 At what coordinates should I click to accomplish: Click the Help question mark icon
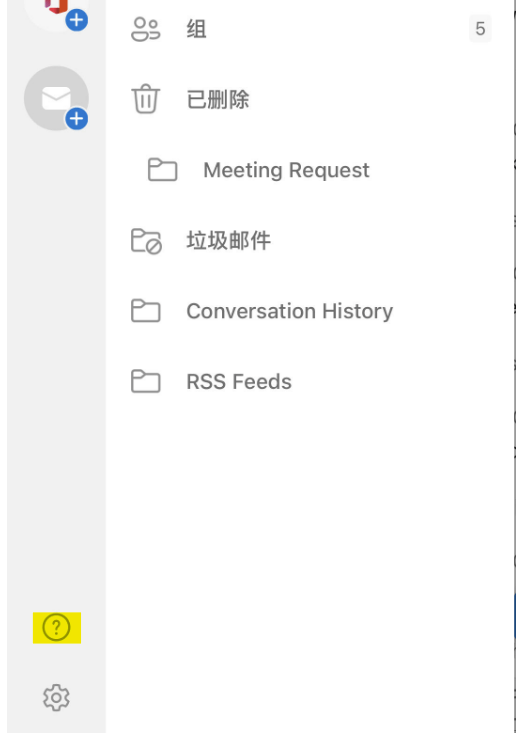click(57, 627)
